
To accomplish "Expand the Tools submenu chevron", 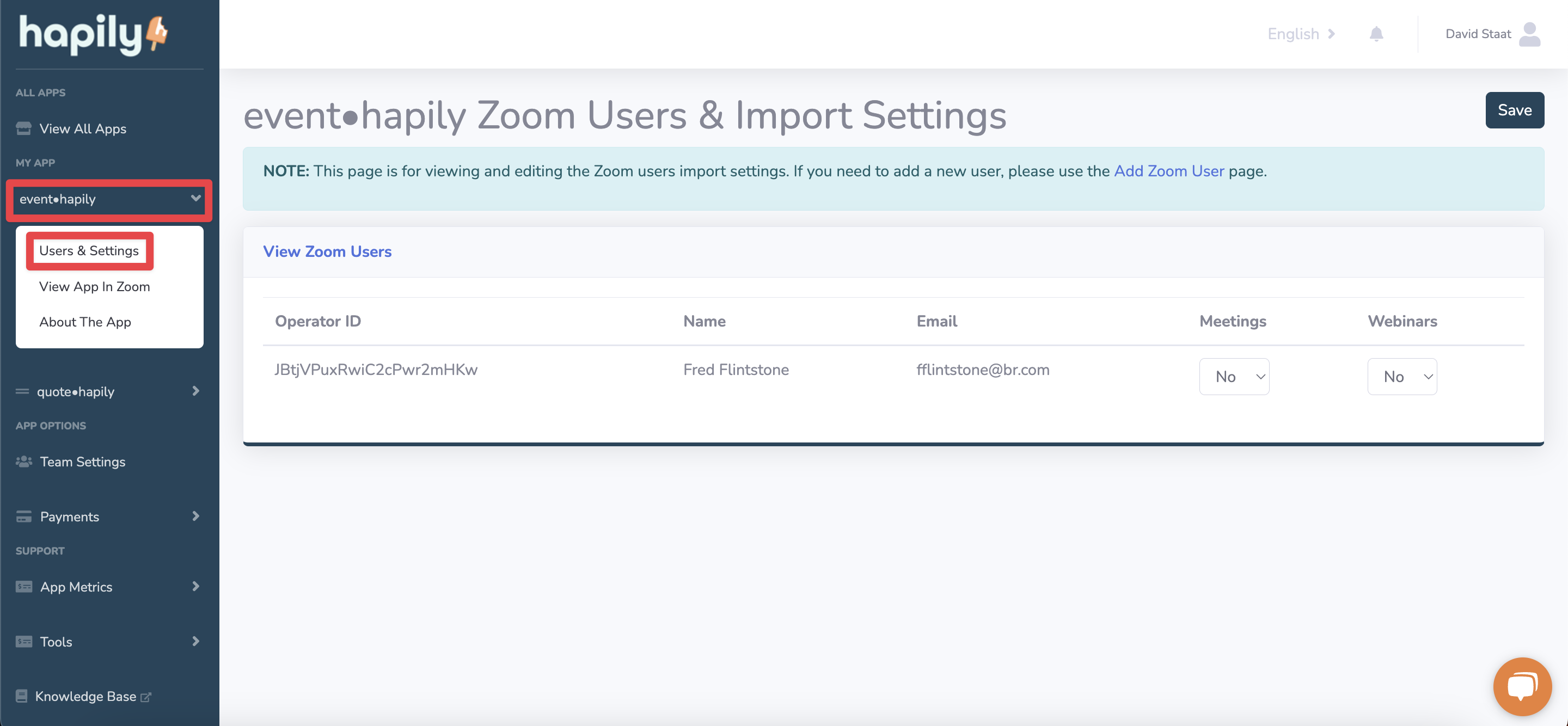I will click(x=195, y=642).
